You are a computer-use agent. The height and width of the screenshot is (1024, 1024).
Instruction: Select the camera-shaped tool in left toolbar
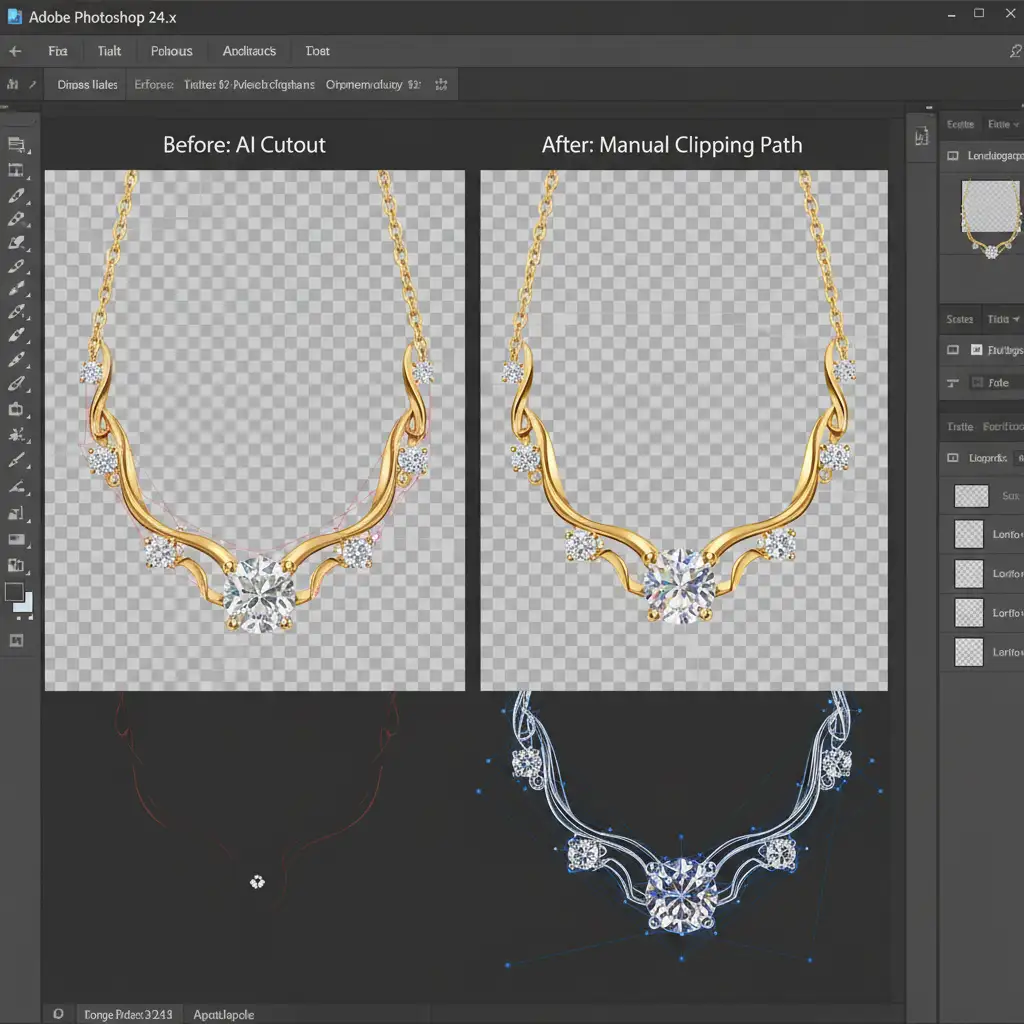click(x=15, y=409)
